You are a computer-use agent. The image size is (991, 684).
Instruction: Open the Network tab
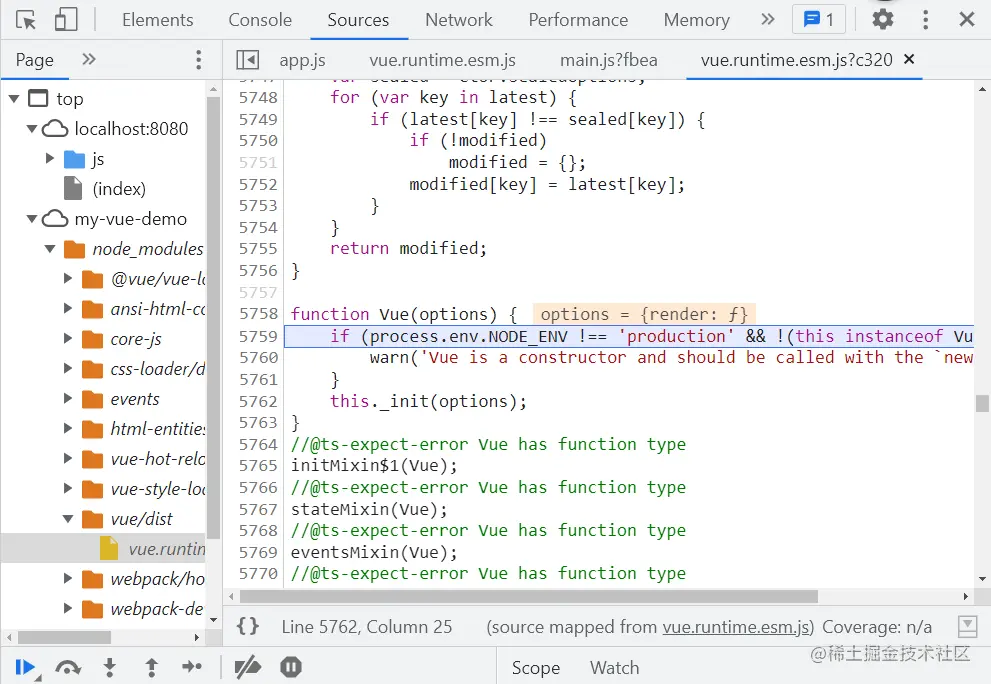pyautogui.click(x=458, y=20)
